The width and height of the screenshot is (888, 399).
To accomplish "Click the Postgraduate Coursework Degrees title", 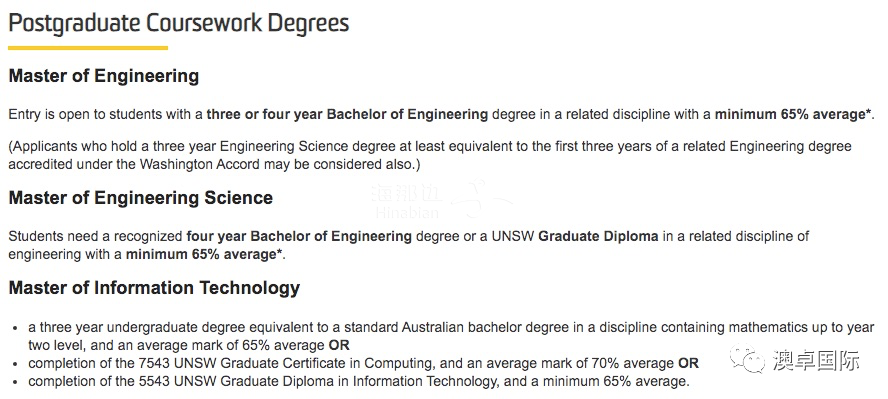I will (x=179, y=24).
